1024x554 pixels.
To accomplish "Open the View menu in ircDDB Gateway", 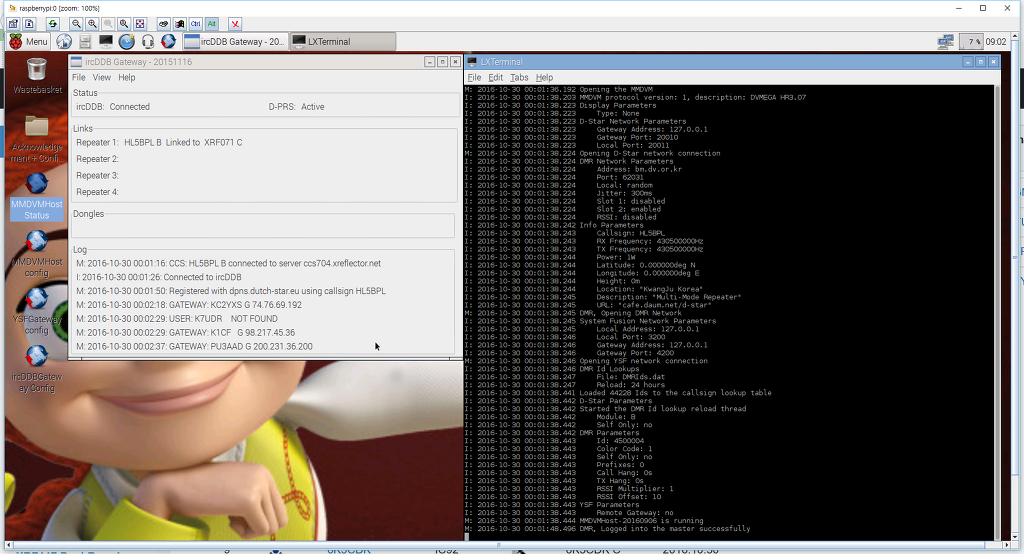I will 102,77.
